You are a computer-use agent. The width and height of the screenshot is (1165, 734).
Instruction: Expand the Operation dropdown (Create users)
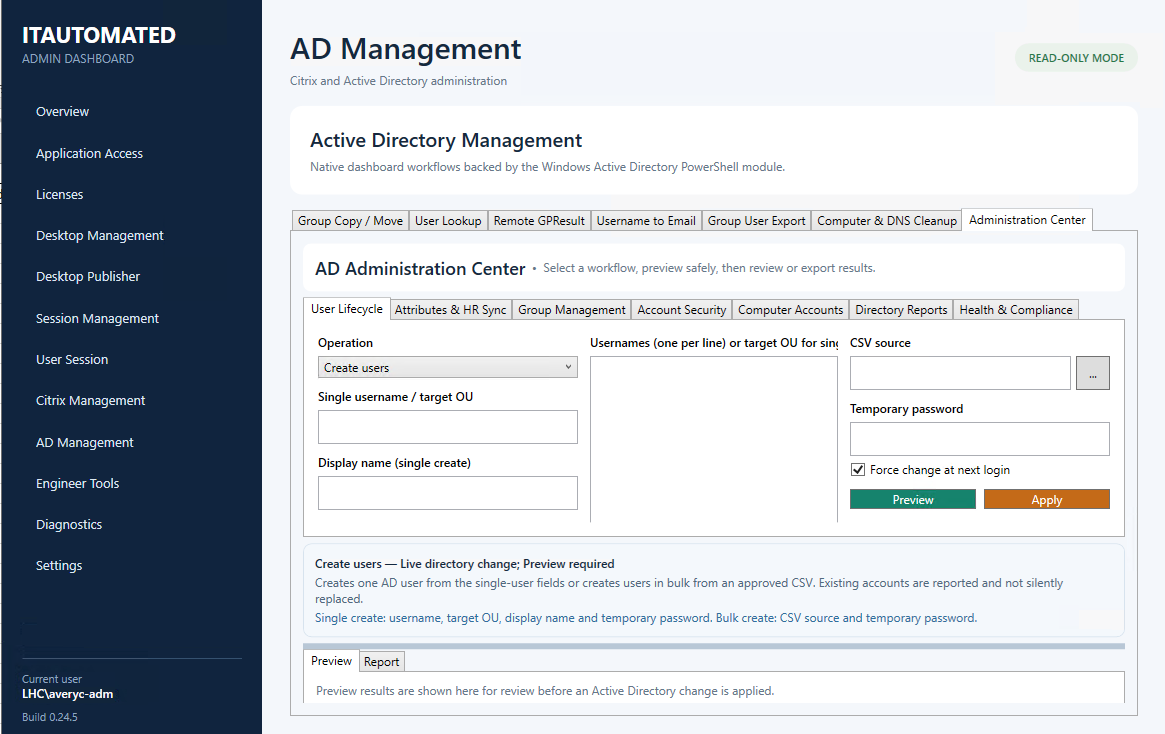[x=447, y=367]
